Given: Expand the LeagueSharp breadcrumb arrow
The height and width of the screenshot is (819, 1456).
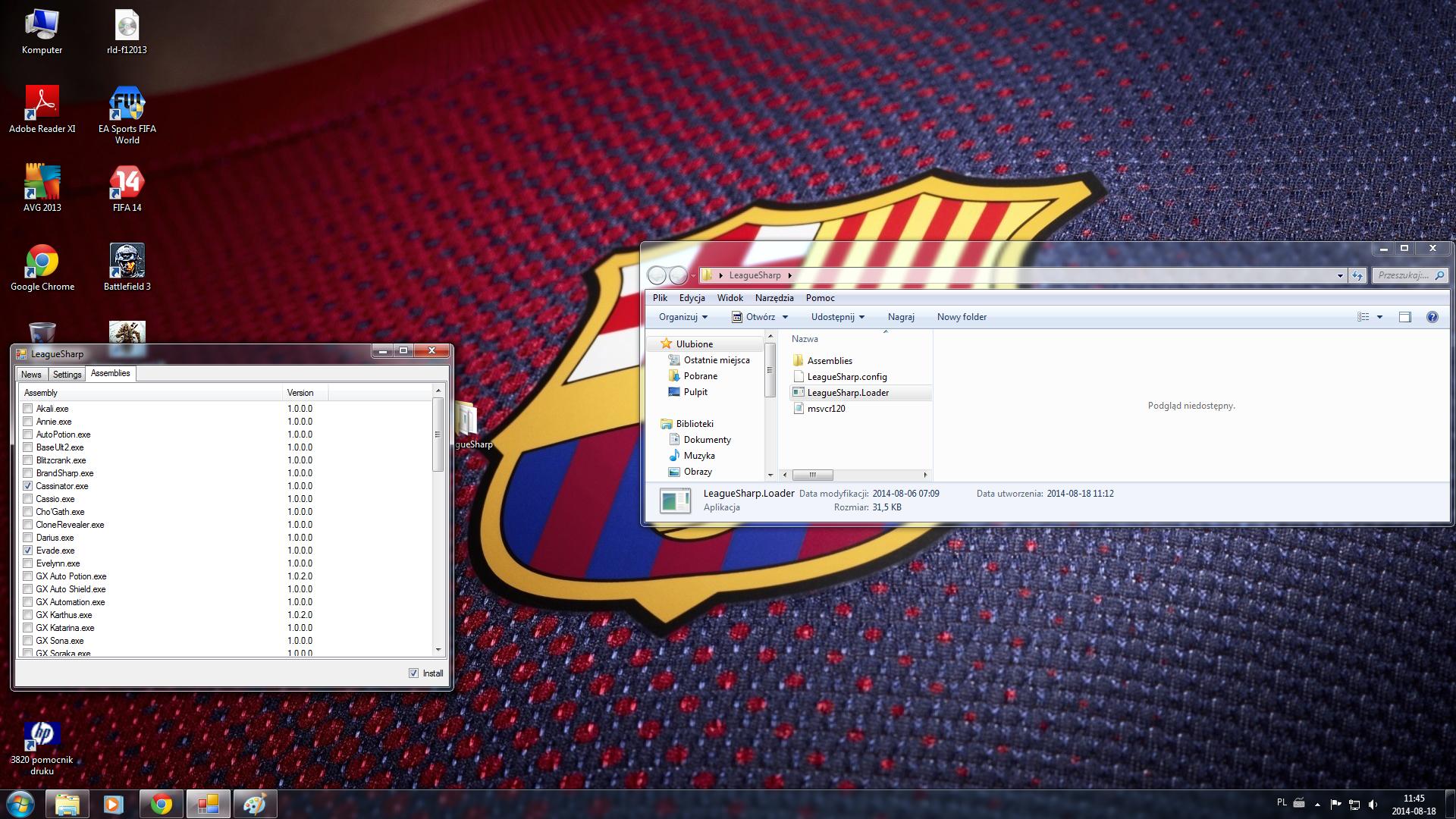Looking at the screenshot, I should tap(789, 275).
